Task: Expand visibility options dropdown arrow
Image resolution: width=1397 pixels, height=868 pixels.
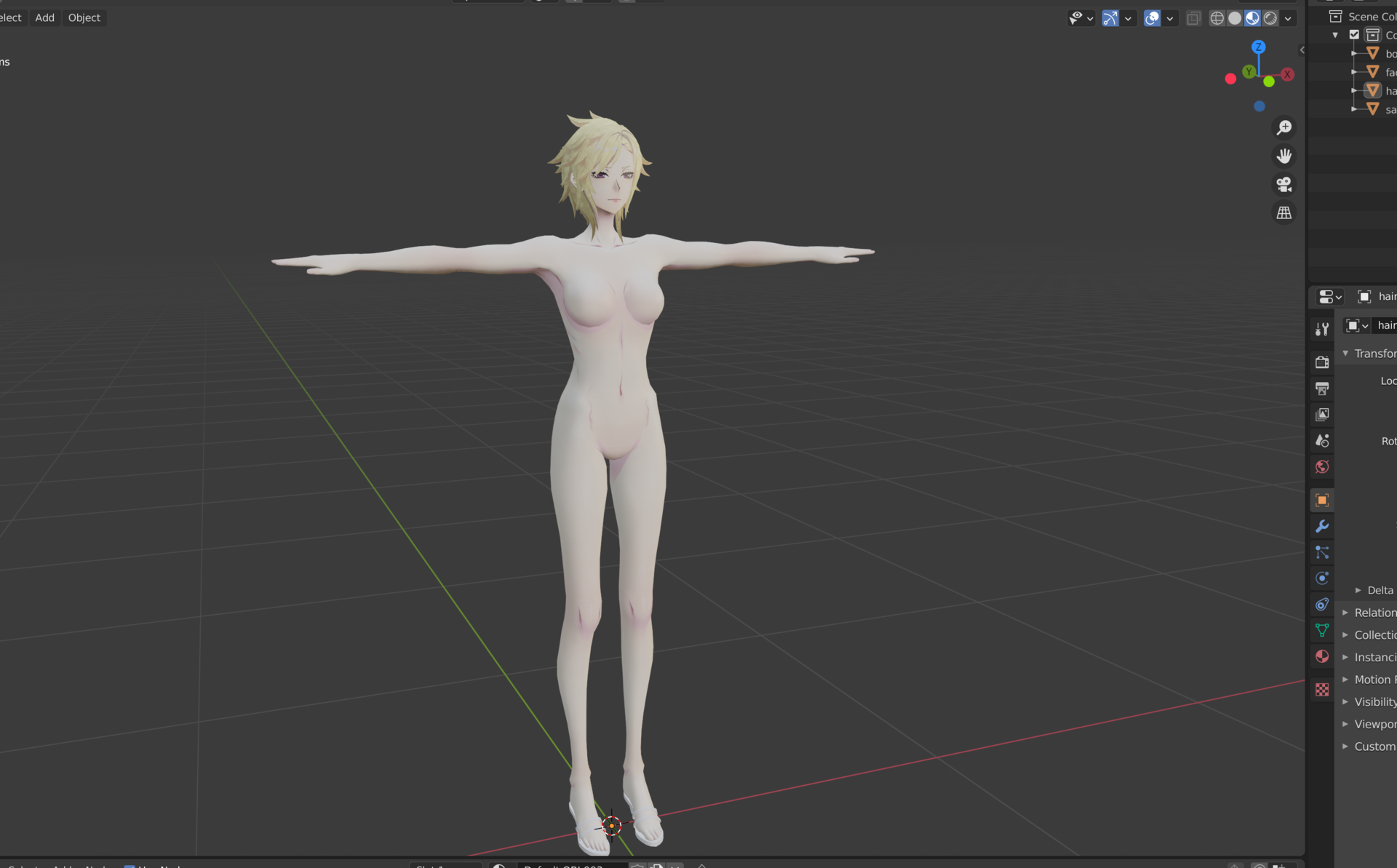Action: coord(1090,19)
